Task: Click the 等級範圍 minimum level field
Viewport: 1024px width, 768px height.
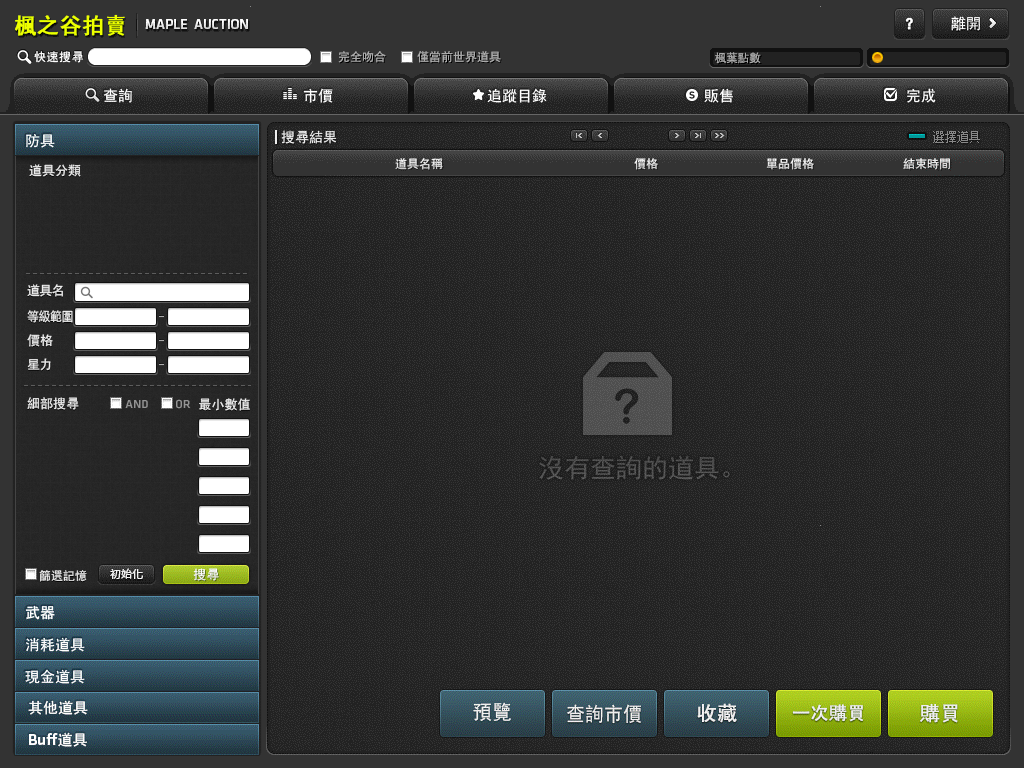Action: [116, 317]
